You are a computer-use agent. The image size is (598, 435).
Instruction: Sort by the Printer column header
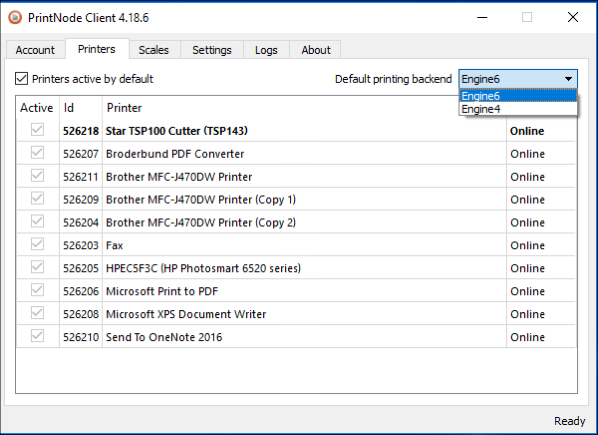[124, 108]
